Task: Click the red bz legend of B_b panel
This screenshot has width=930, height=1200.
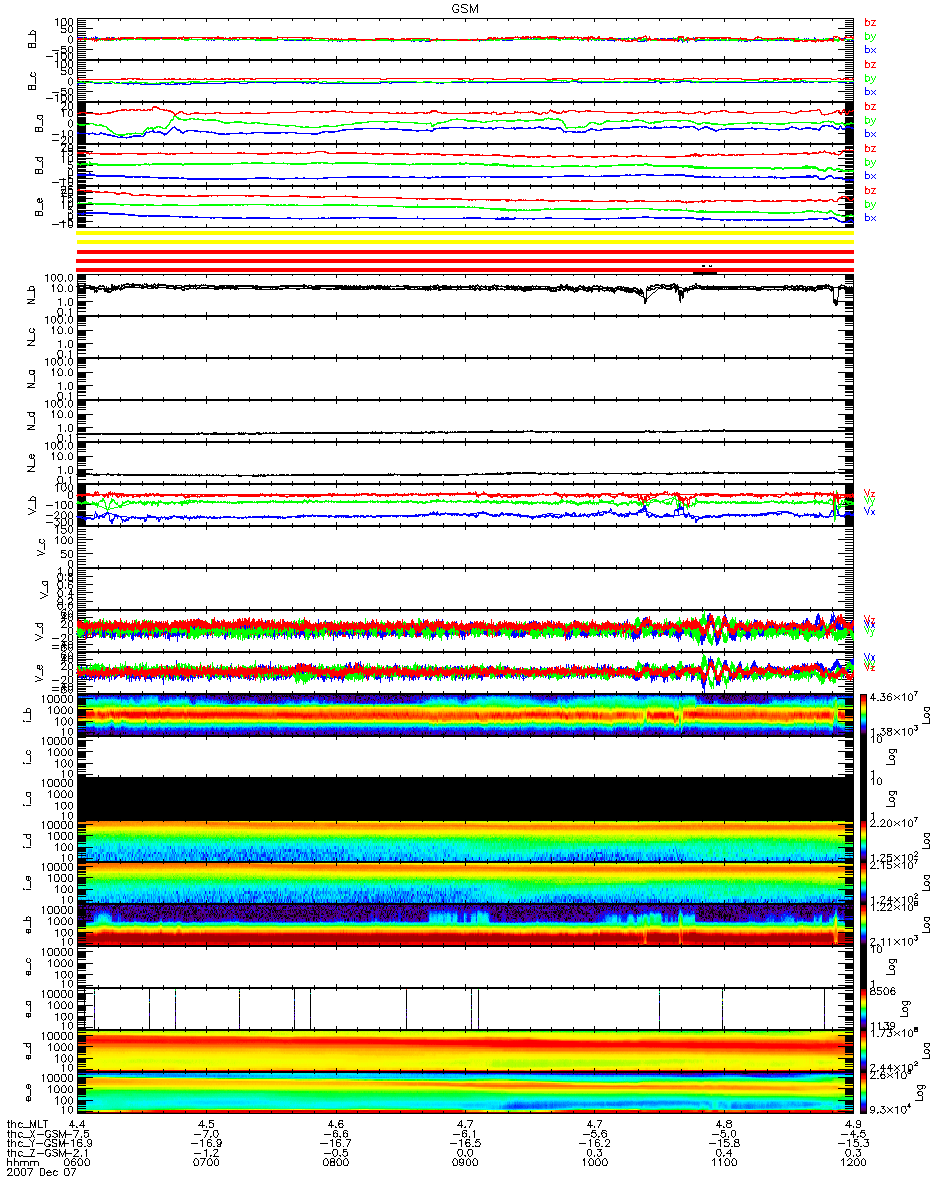Action: point(870,22)
